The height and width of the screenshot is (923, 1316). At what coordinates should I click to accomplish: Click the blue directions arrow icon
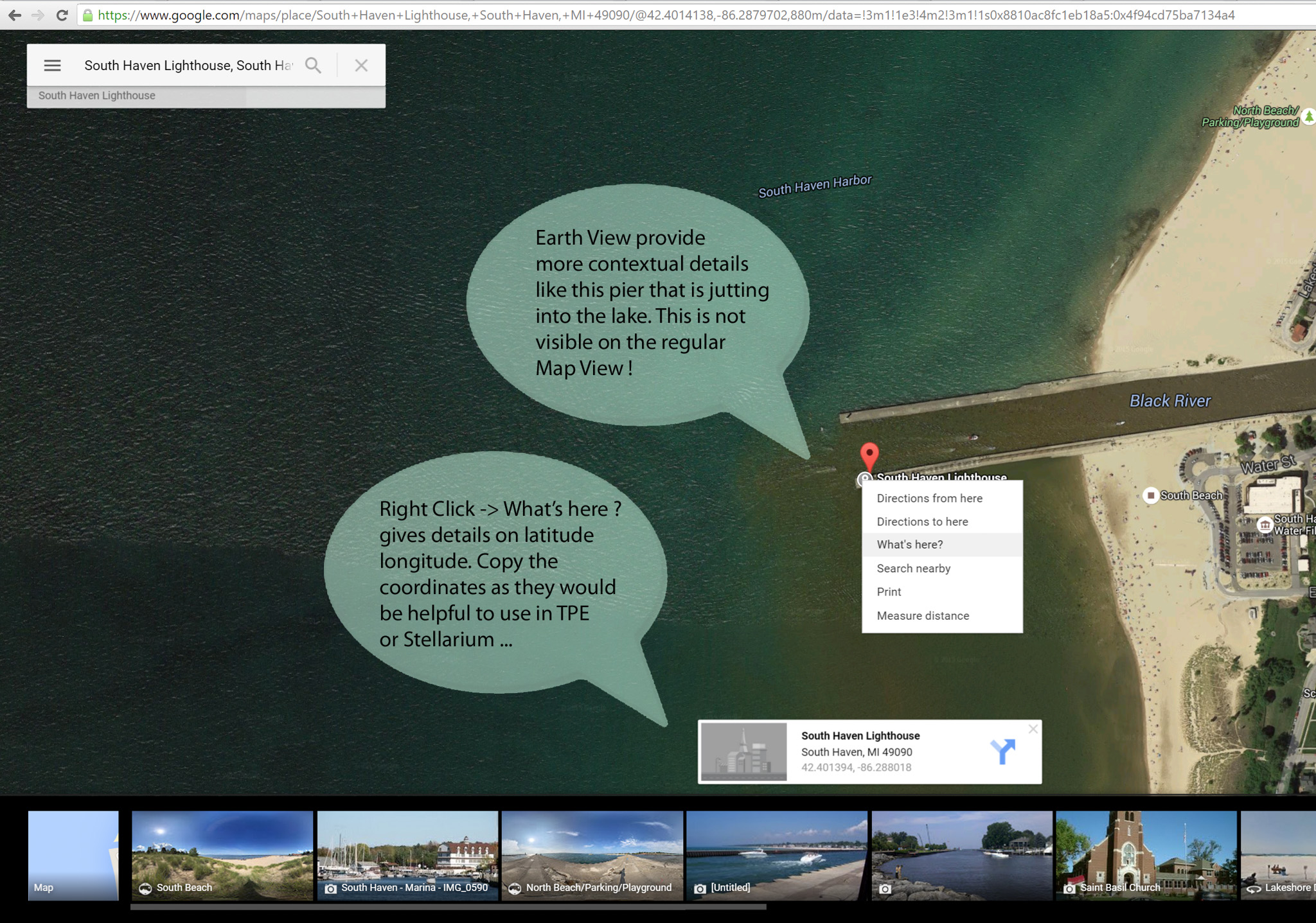pyautogui.click(x=1002, y=751)
